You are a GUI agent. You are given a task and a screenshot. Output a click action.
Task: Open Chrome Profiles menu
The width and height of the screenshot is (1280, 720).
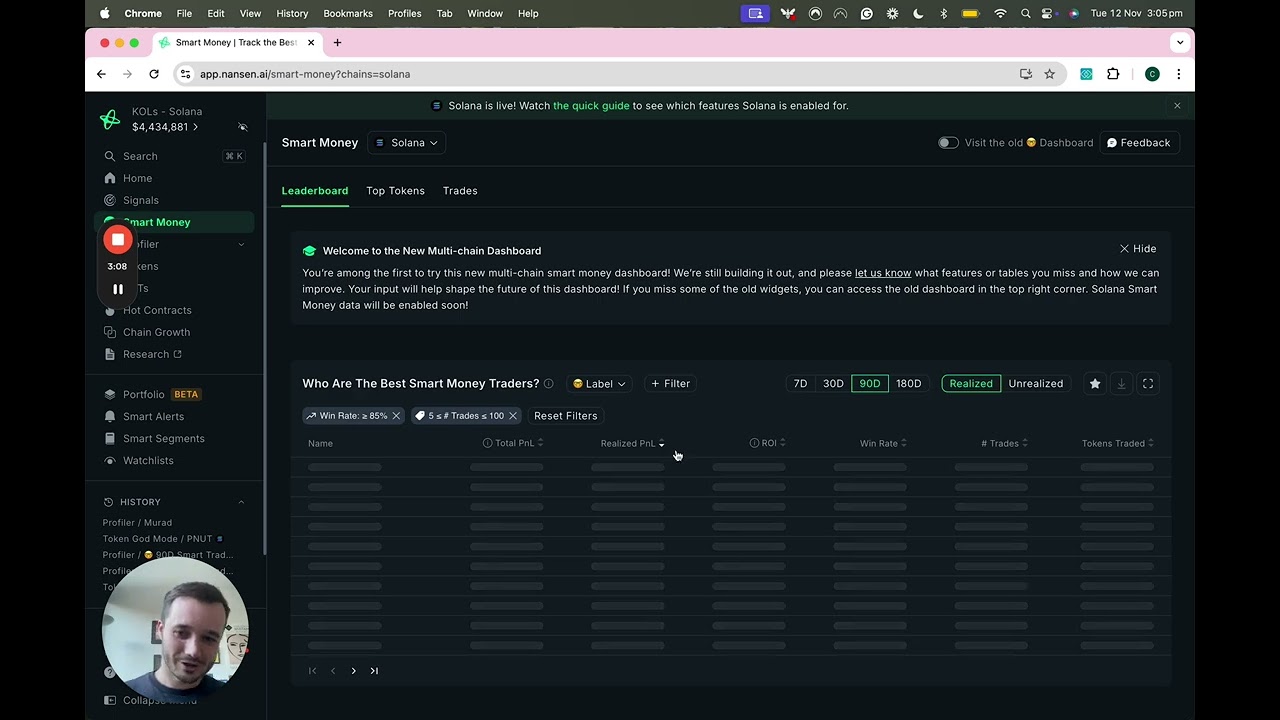(x=404, y=13)
